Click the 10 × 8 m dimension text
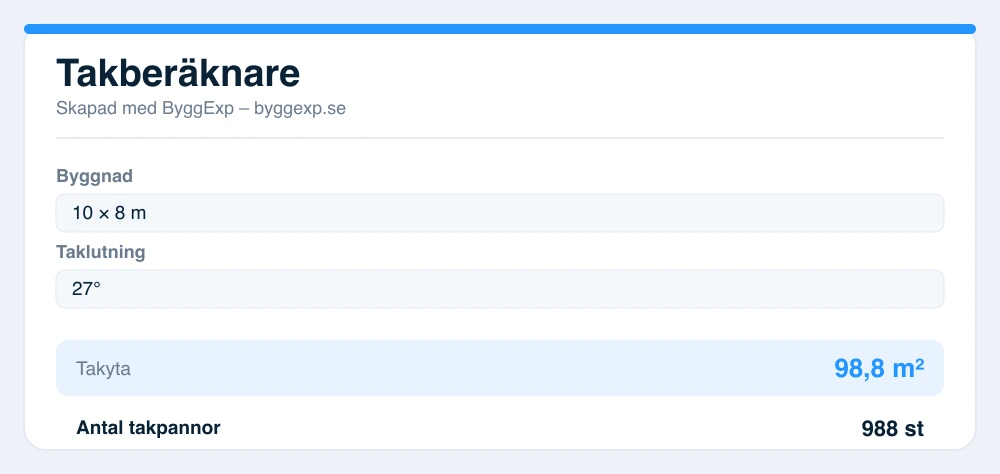The image size is (1000, 474). point(109,213)
